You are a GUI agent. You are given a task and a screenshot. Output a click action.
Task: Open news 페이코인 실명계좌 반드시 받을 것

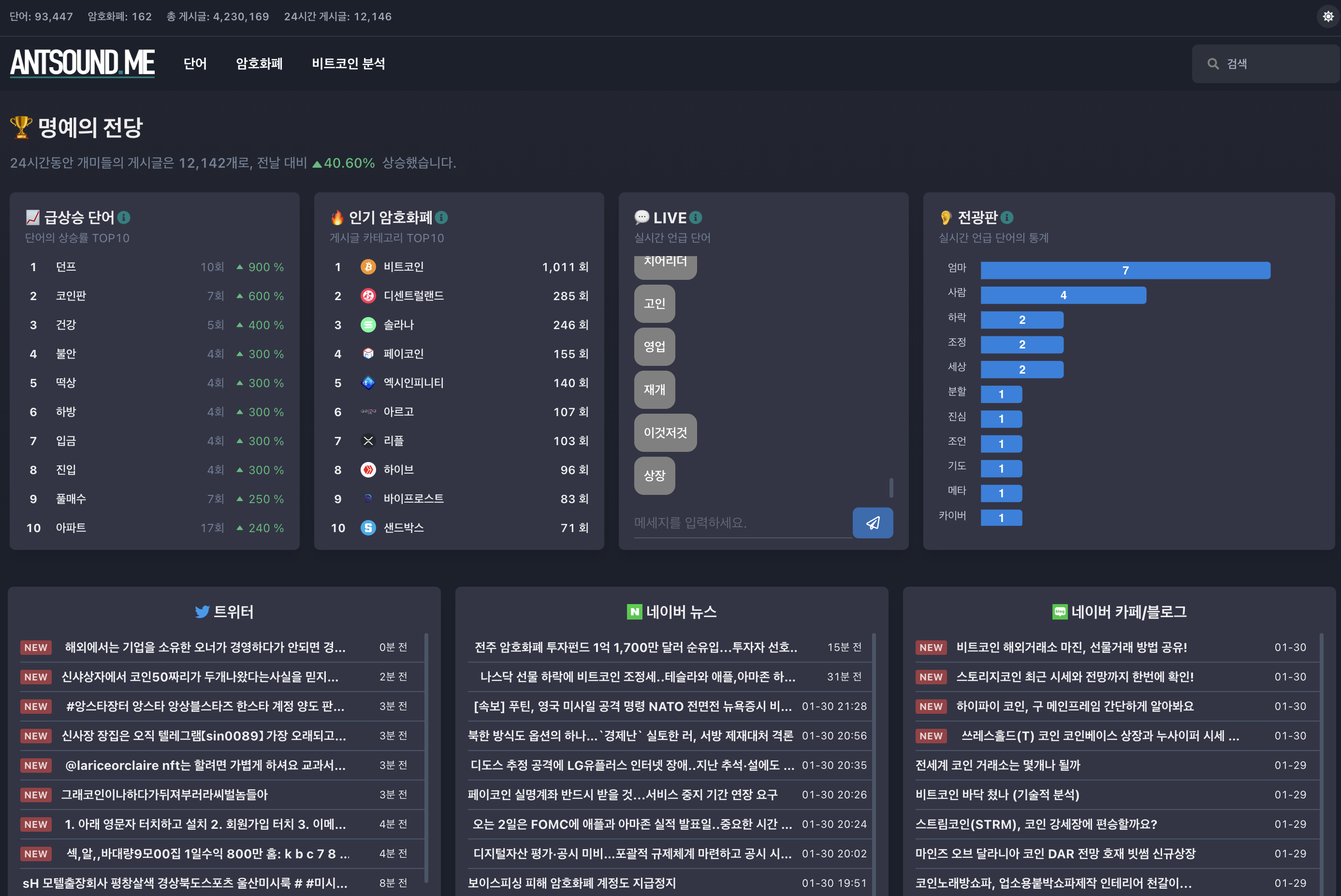(623, 795)
